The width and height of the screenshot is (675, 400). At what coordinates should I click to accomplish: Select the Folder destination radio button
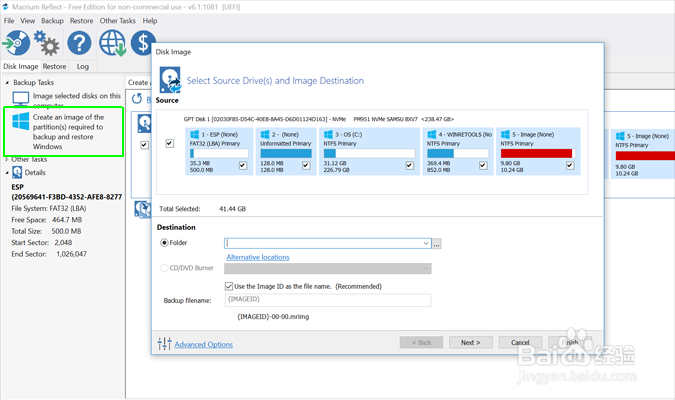pos(164,243)
